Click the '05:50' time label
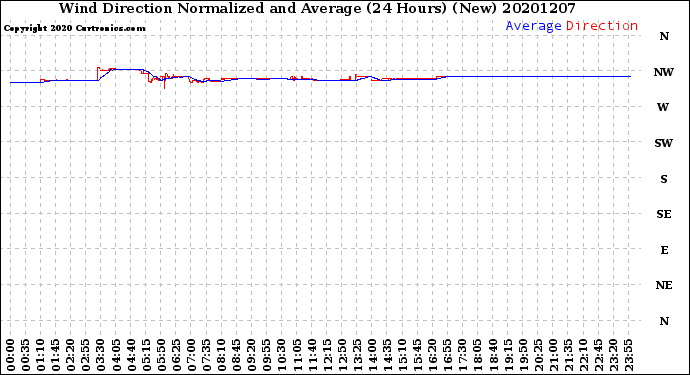 pos(161,355)
